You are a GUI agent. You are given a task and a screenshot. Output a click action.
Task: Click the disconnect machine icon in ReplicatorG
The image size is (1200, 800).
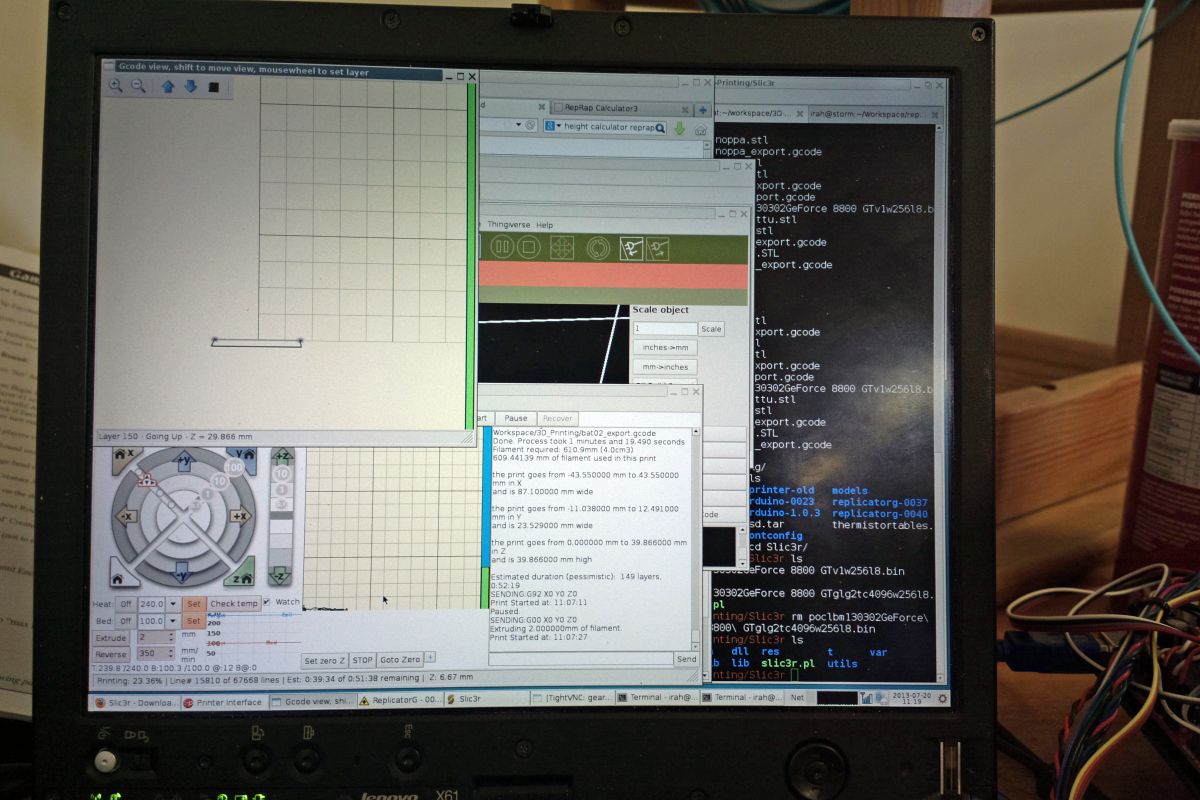tap(656, 247)
